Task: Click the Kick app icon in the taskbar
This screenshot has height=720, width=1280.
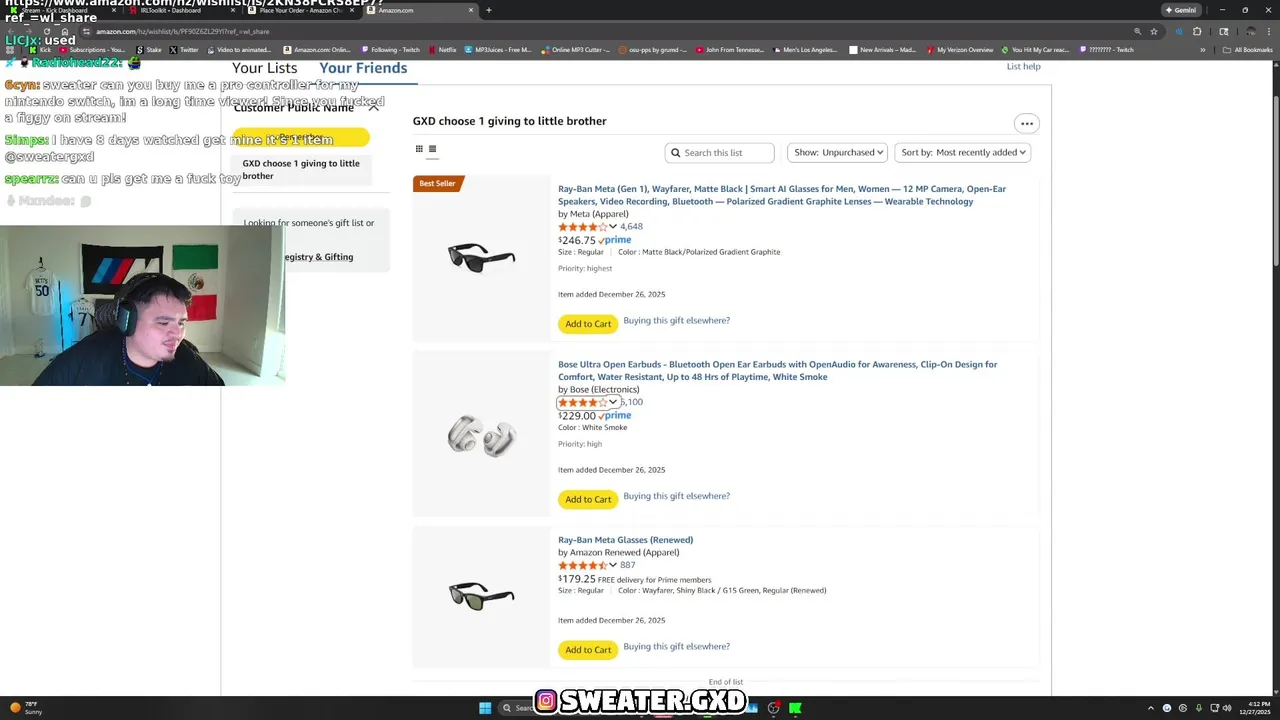Action: 795,708
